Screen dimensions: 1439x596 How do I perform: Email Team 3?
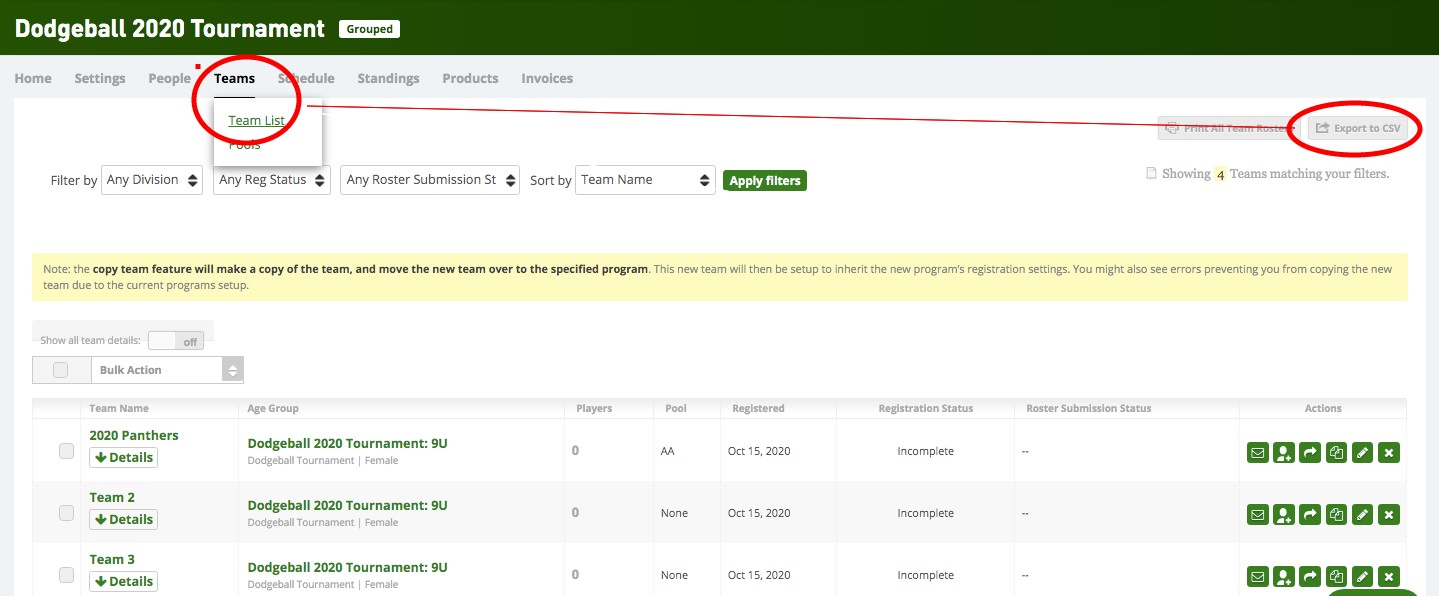coord(1257,576)
